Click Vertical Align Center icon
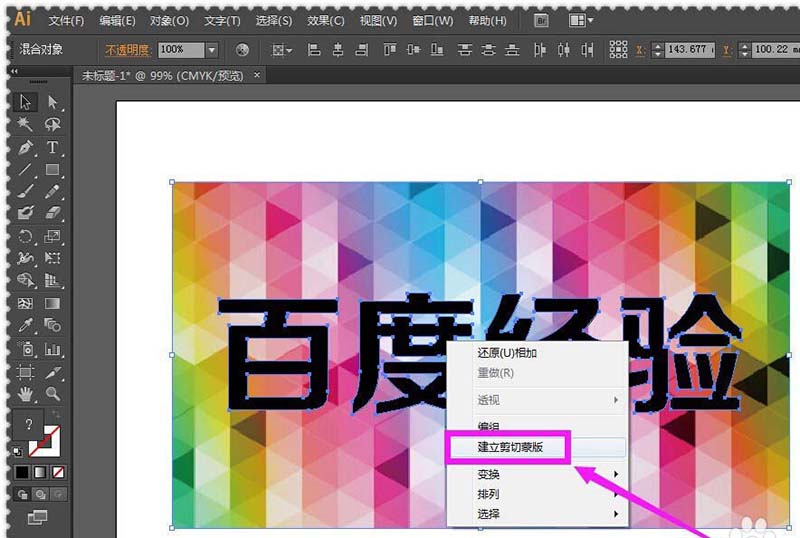The image size is (800, 538). 413,50
